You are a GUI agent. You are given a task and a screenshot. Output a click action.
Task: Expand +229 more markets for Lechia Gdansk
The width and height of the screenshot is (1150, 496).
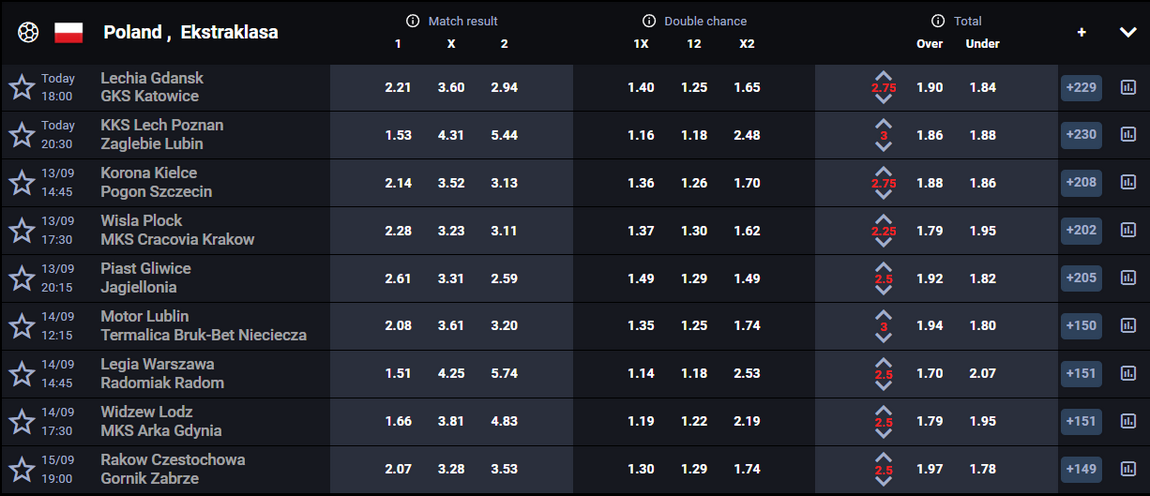1081,88
